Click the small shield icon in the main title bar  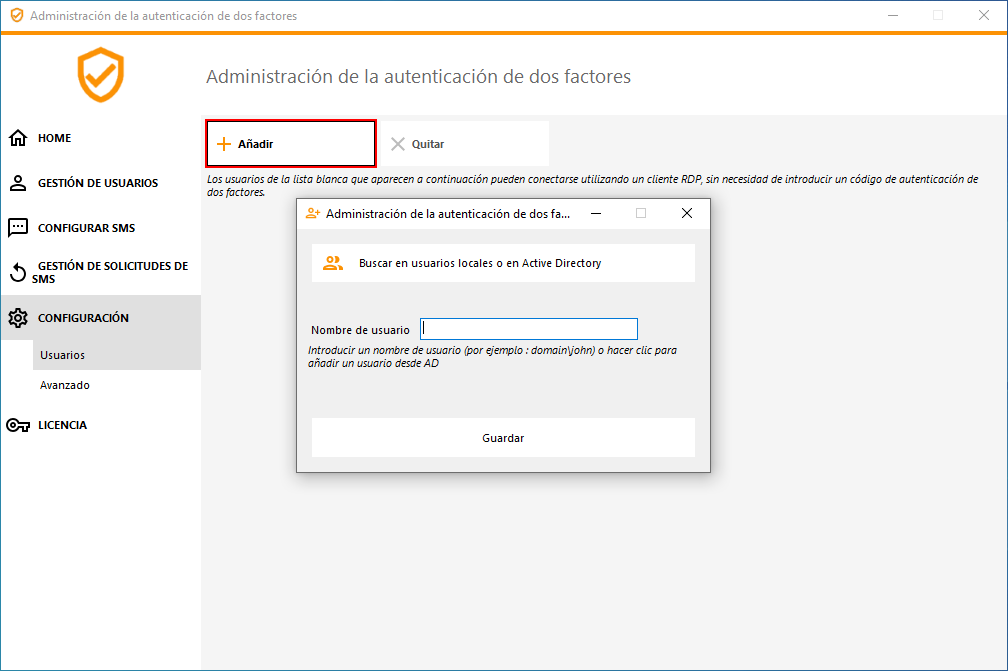point(16,16)
